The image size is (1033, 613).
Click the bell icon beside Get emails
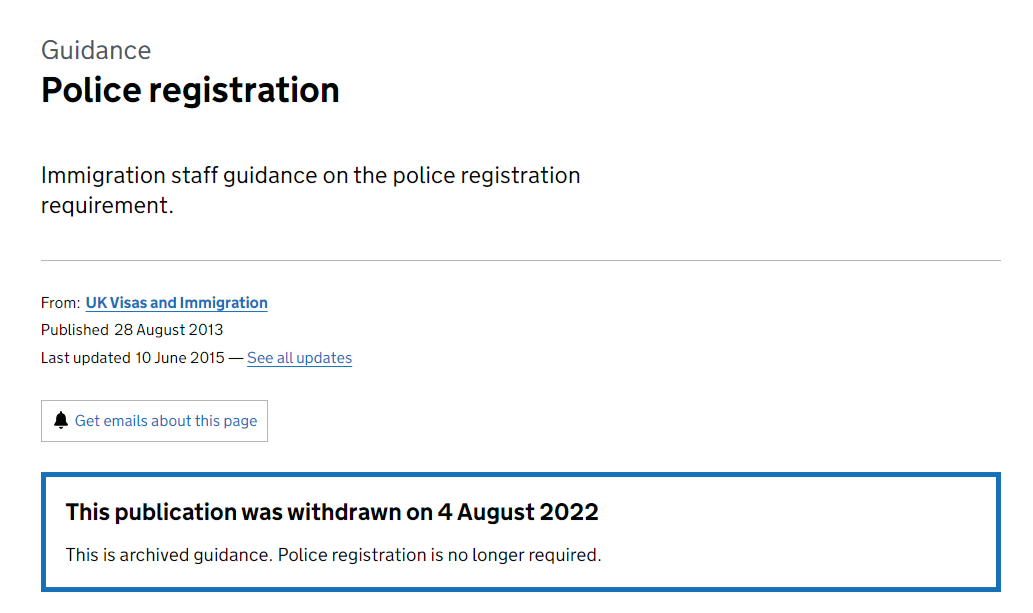62,421
